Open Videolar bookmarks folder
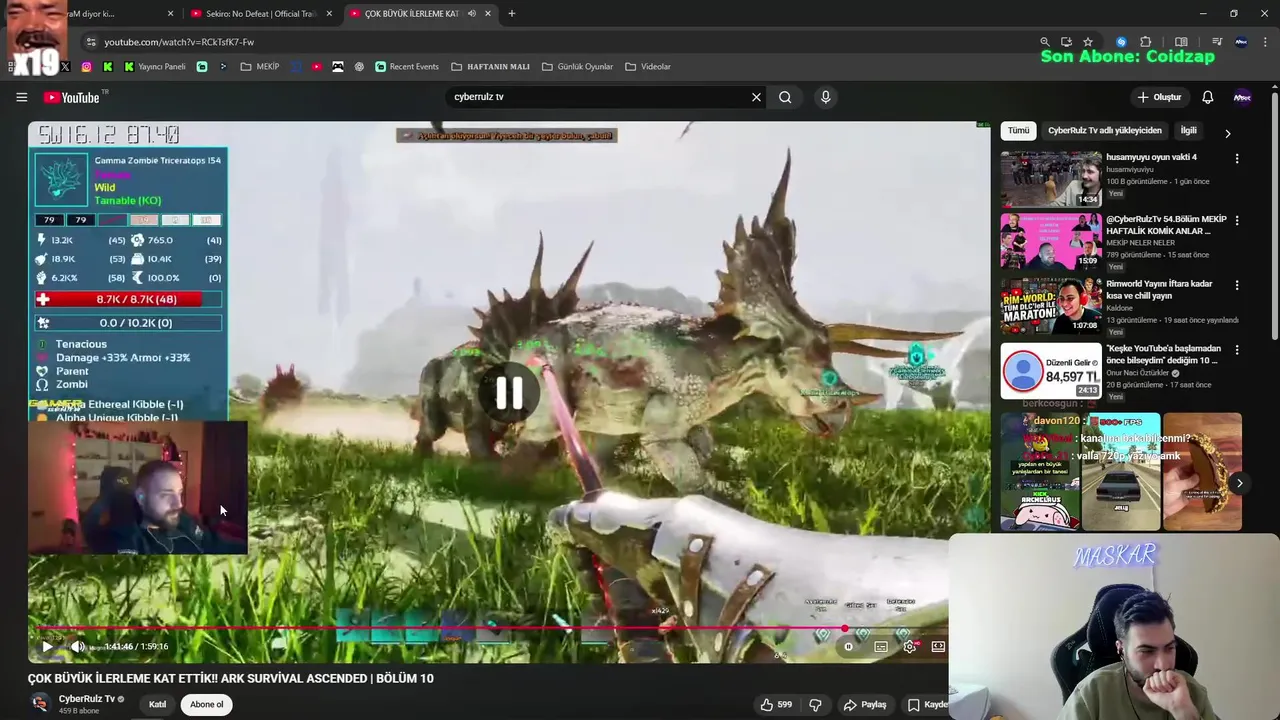The width and height of the screenshot is (1280, 720). [x=648, y=67]
